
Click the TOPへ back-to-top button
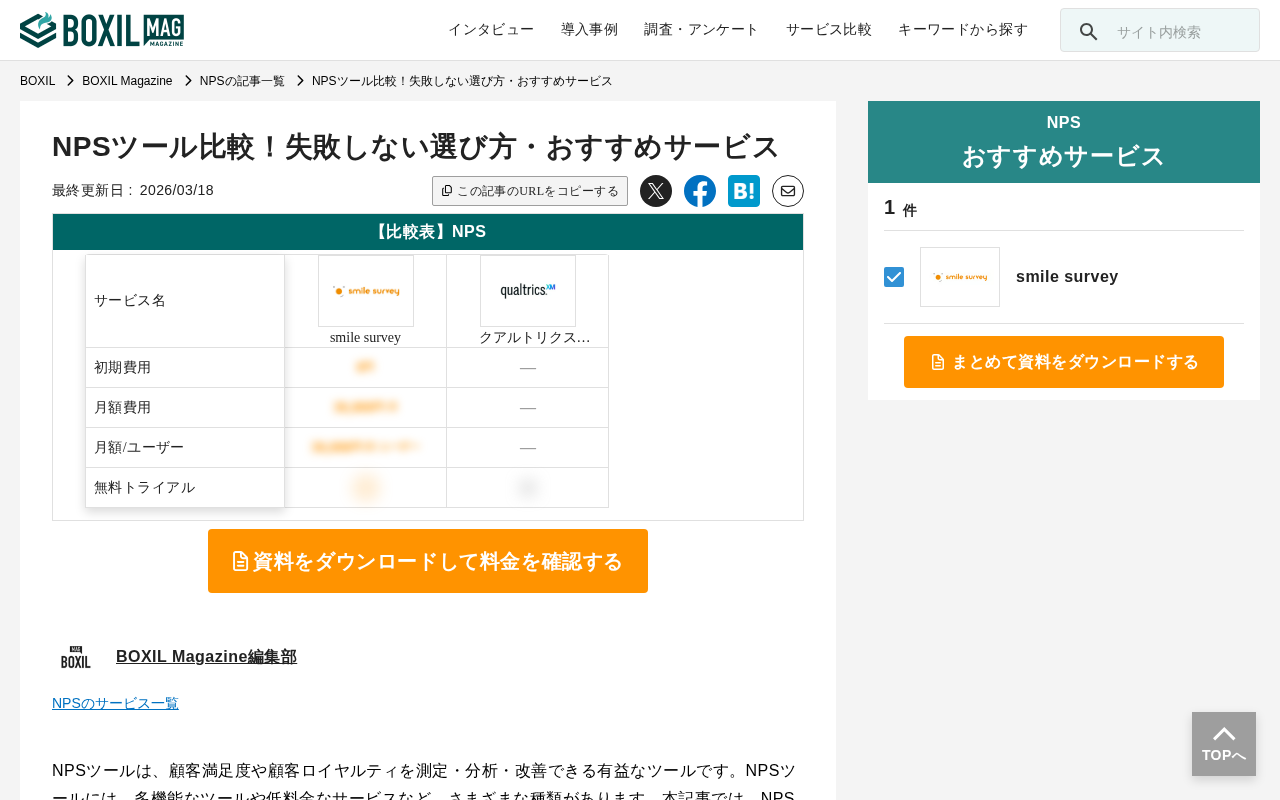pos(1224,744)
